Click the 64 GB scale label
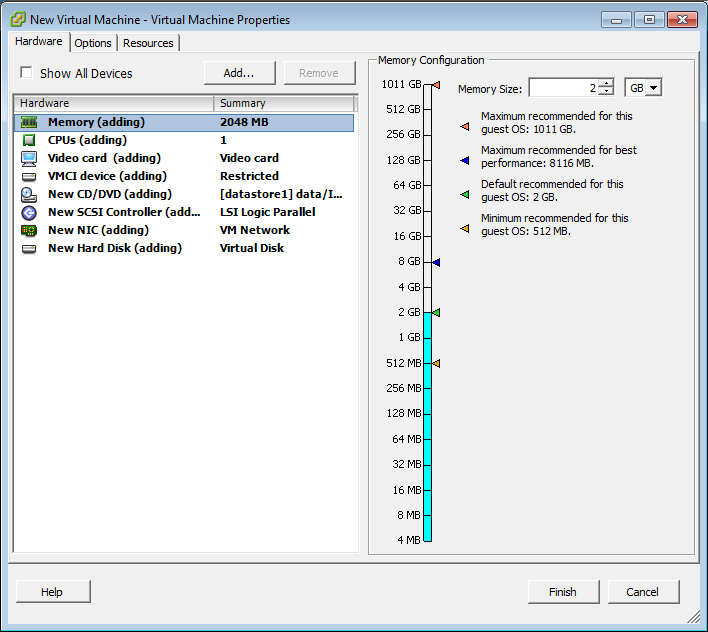This screenshot has width=708, height=632. [x=407, y=185]
